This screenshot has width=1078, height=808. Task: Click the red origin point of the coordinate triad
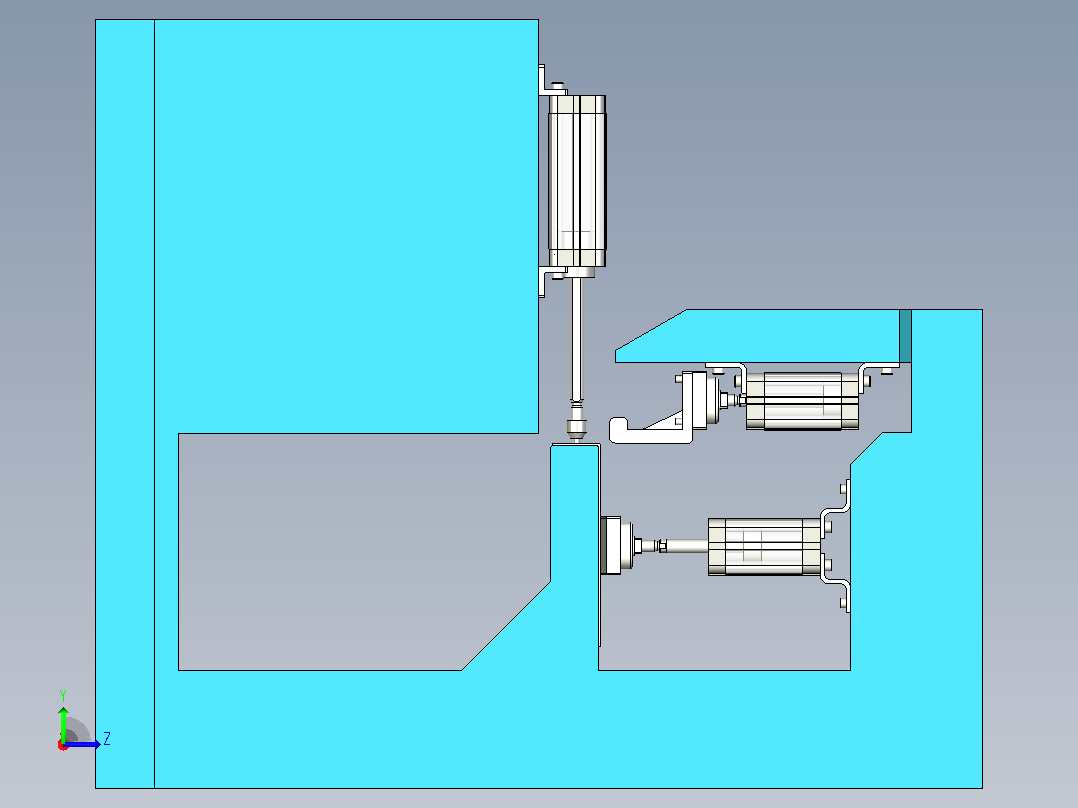(63, 745)
